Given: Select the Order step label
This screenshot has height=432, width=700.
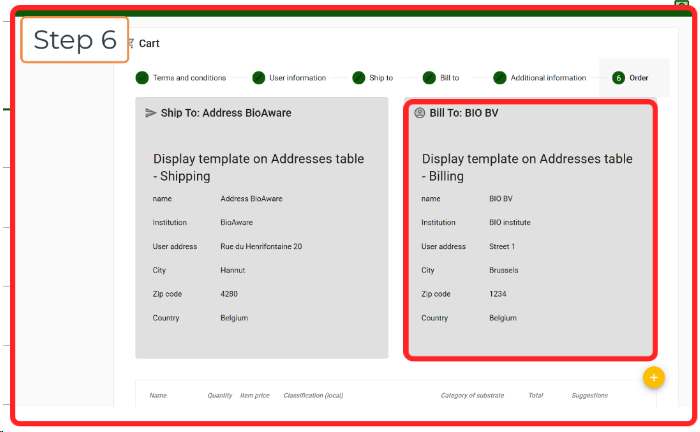Looking at the screenshot, I should tap(639, 78).
